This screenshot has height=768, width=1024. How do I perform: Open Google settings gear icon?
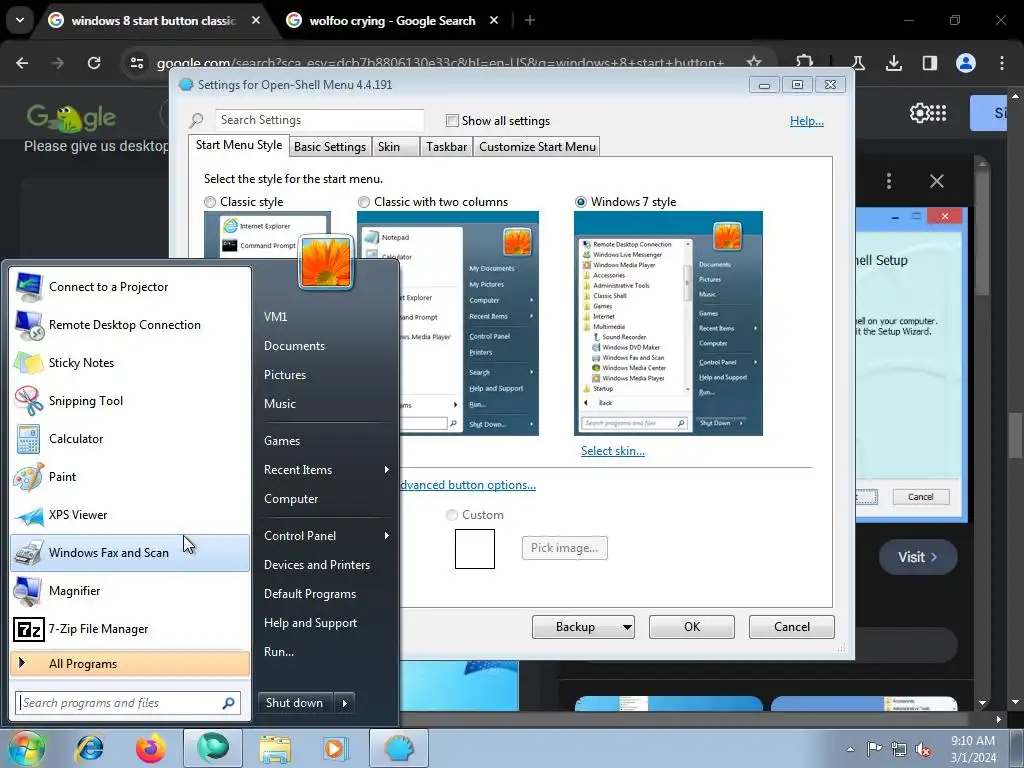pyautogui.click(x=919, y=113)
